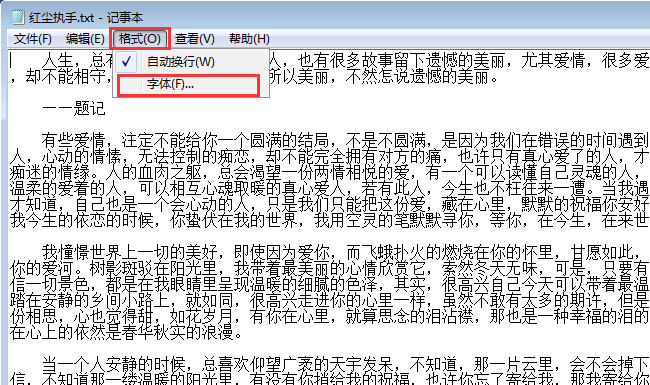Click text 在心上的依然是春华秋实的浪漫。
Image resolution: width=650 pixels, height=385 pixels.
tap(127, 332)
